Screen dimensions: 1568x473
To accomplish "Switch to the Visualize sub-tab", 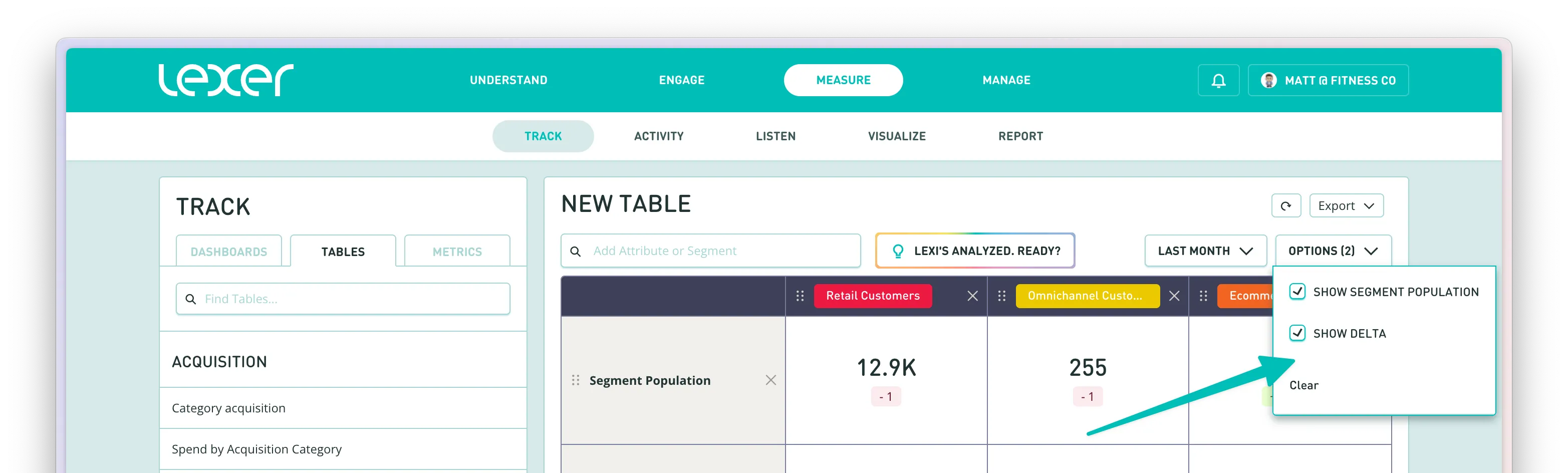I will tap(897, 136).
